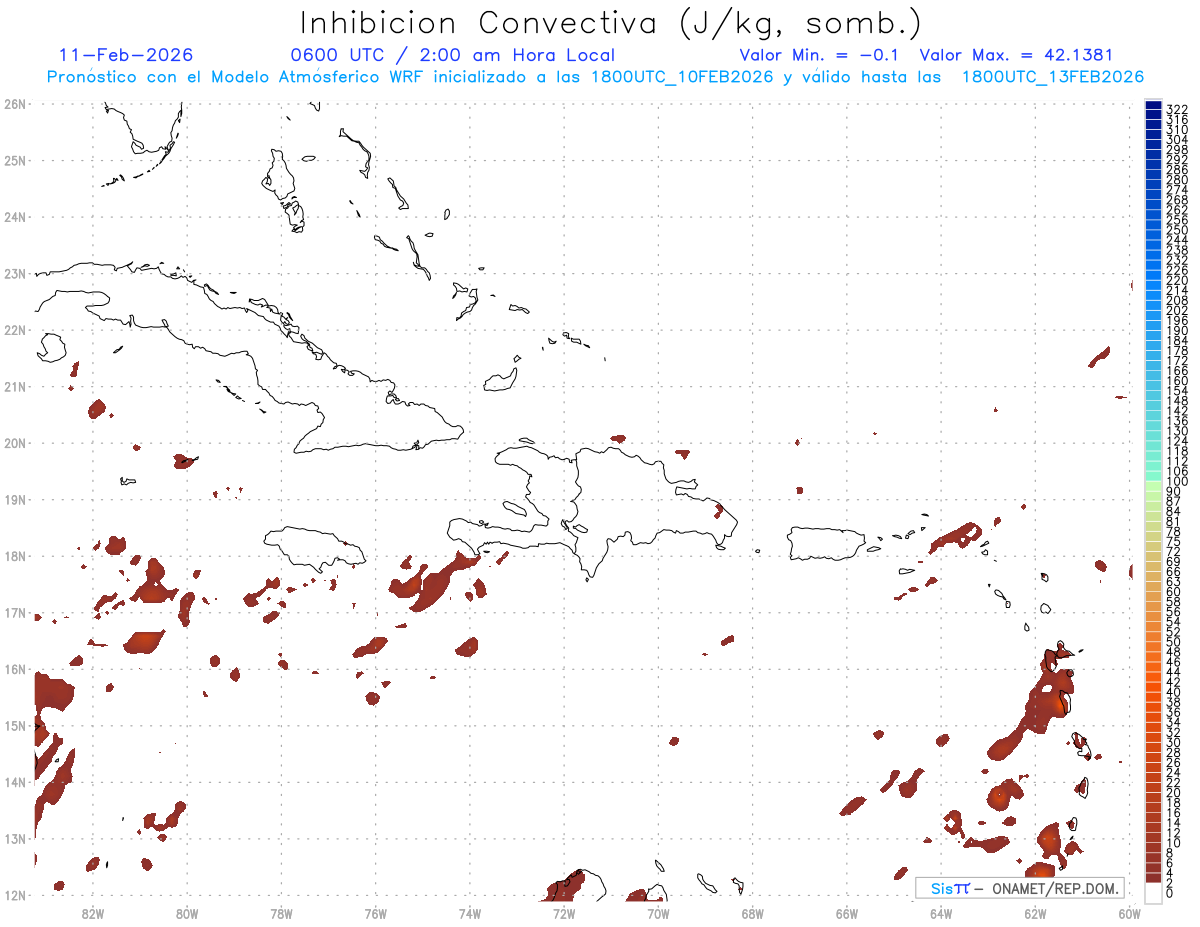Click the '76W' longitude label
Screen dimensions: 1200x927
pyautogui.click(x=375, y=912)
